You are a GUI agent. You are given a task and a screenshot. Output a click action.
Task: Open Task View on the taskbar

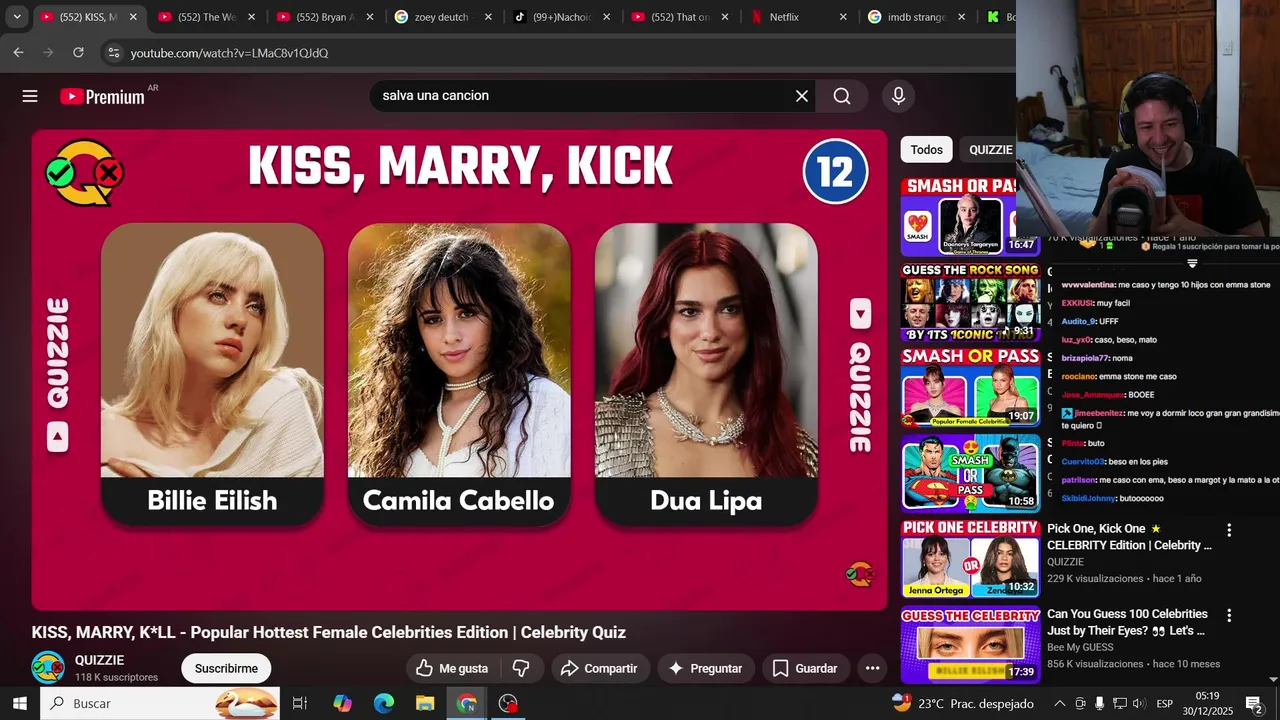pyautogui.click(x=299, y=703)
